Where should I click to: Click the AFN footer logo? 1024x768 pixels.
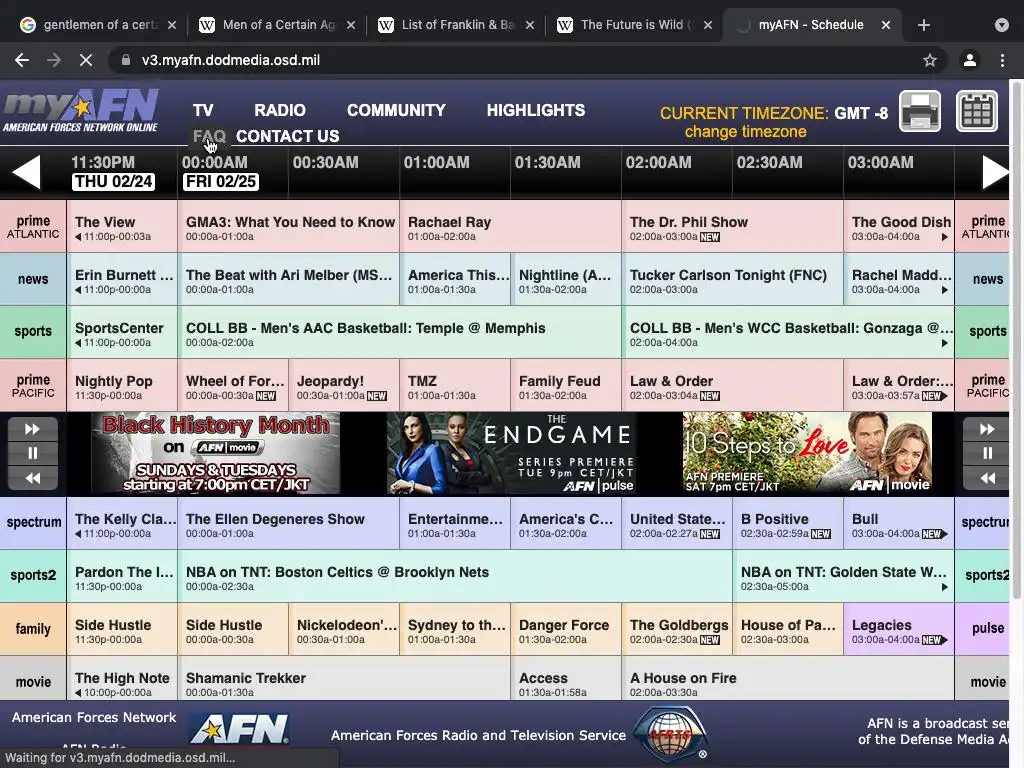(240, 728)
